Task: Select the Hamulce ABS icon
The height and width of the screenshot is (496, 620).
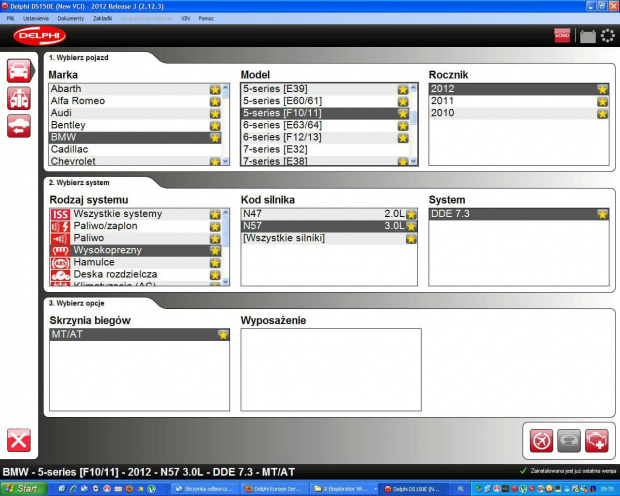Action: 60,263
